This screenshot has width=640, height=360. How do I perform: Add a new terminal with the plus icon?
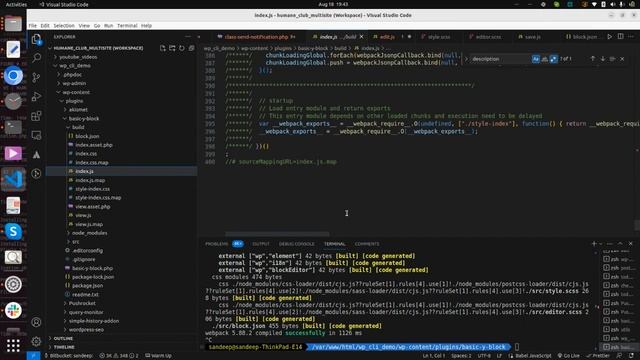(x=594, y=244)
